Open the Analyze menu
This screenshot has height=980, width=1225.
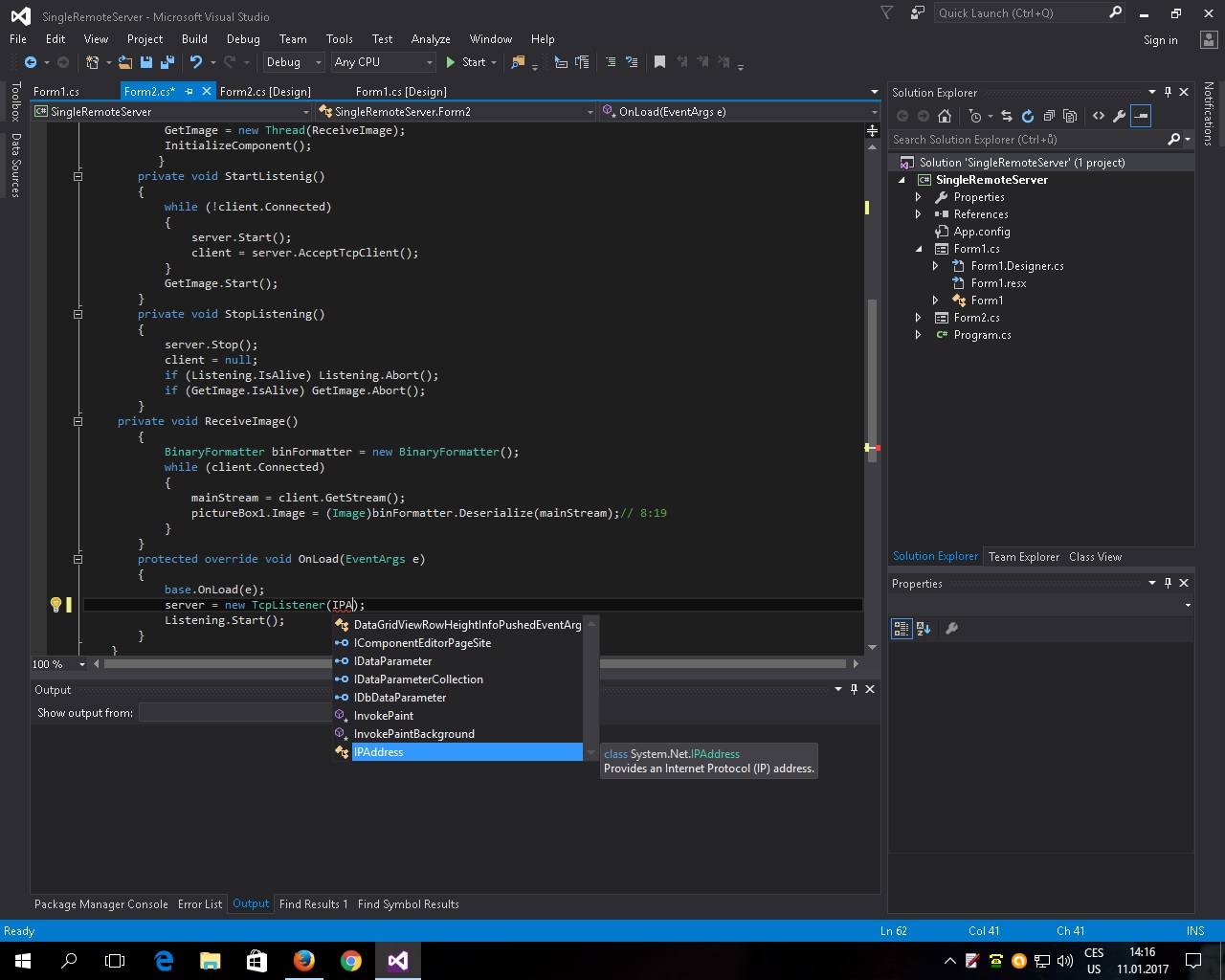click(430, 39)
